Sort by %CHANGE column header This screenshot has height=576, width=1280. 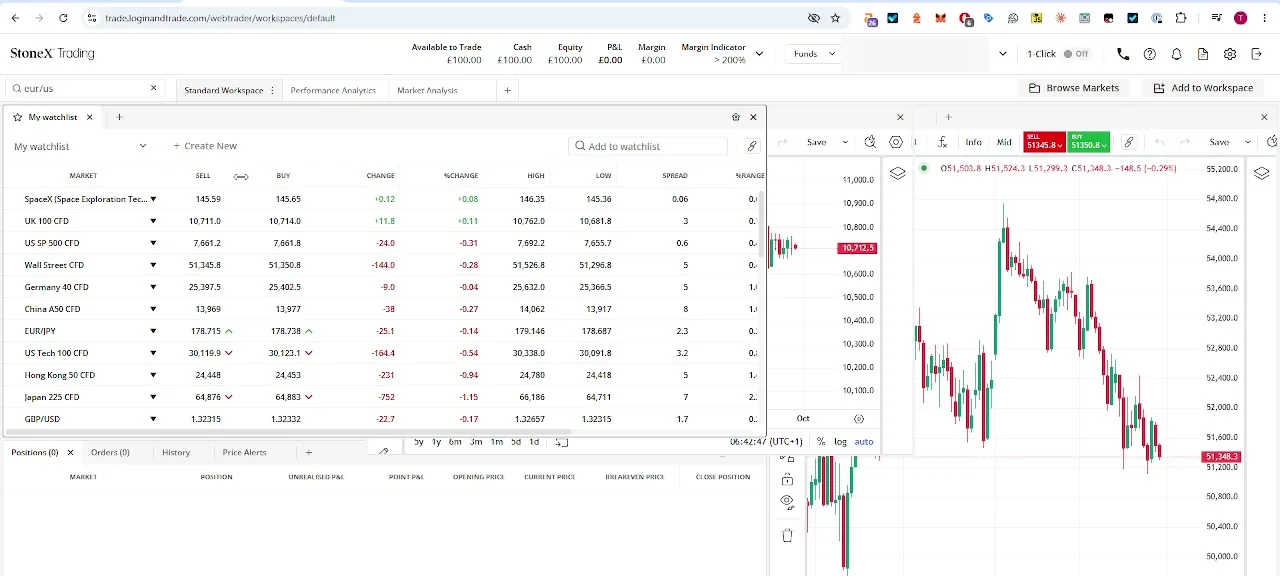pos(461,176)
